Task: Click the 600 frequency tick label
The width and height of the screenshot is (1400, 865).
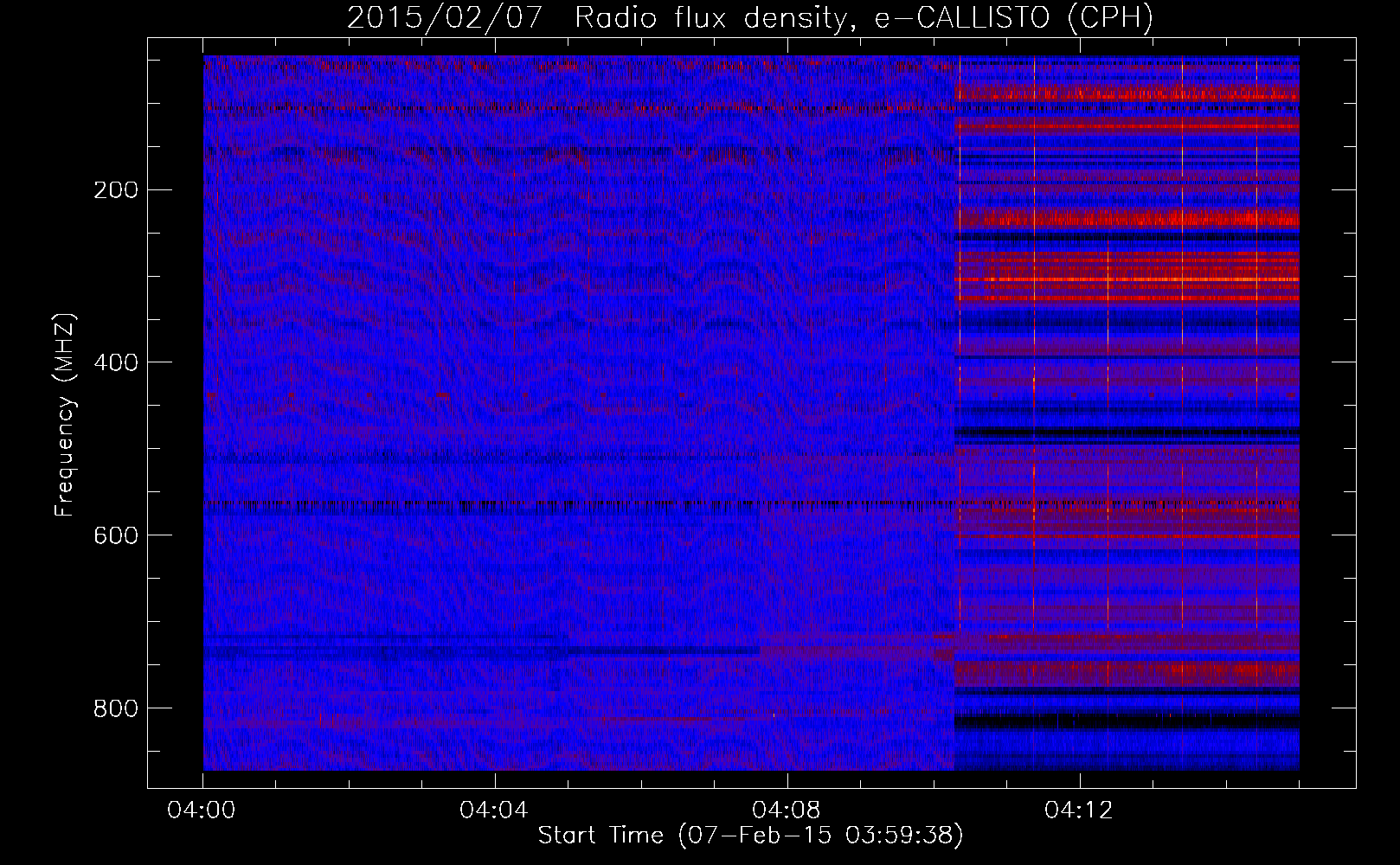Action: click(115, 535)
